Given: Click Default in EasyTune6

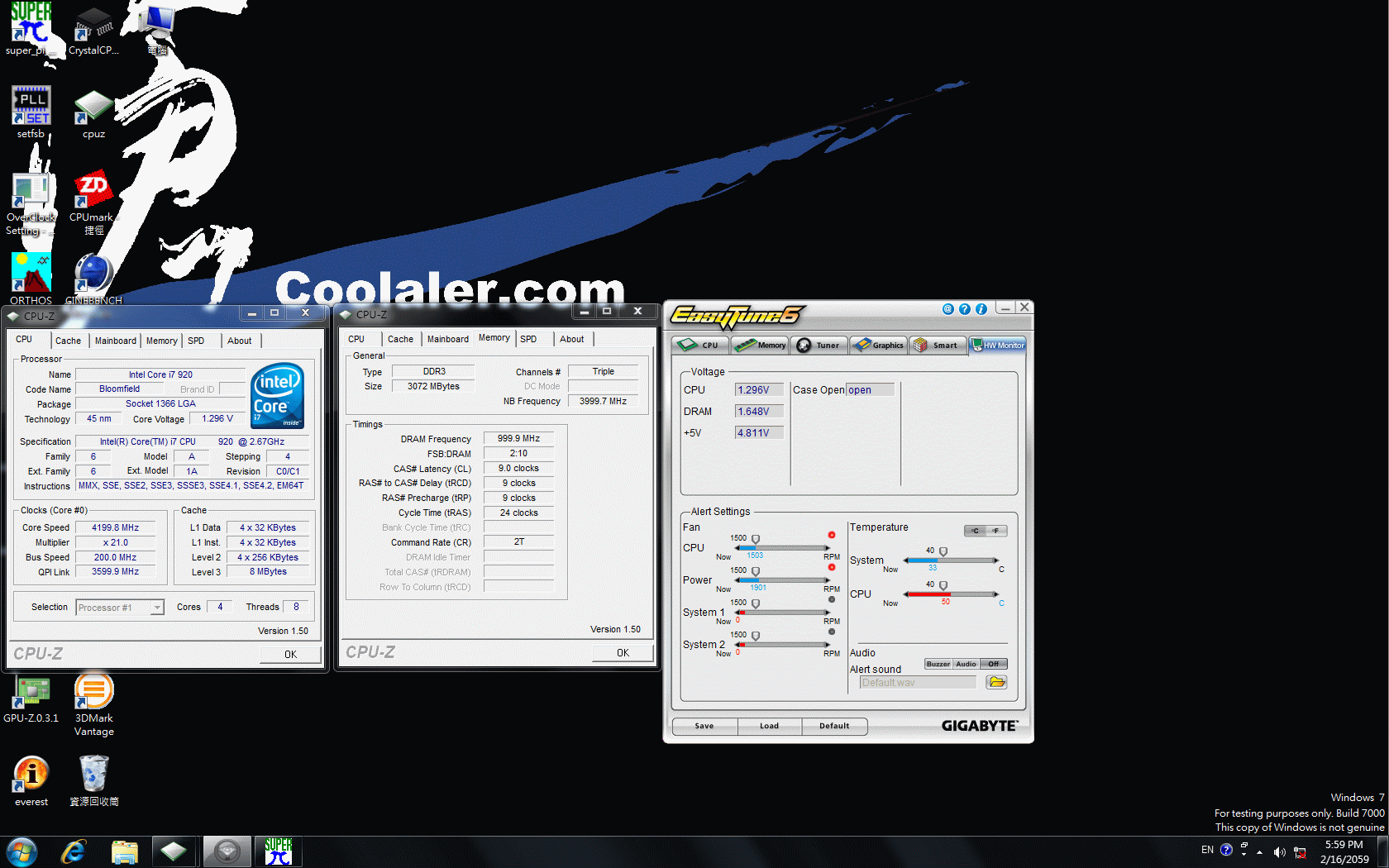Looking at the screenshot, I should 834,726.
